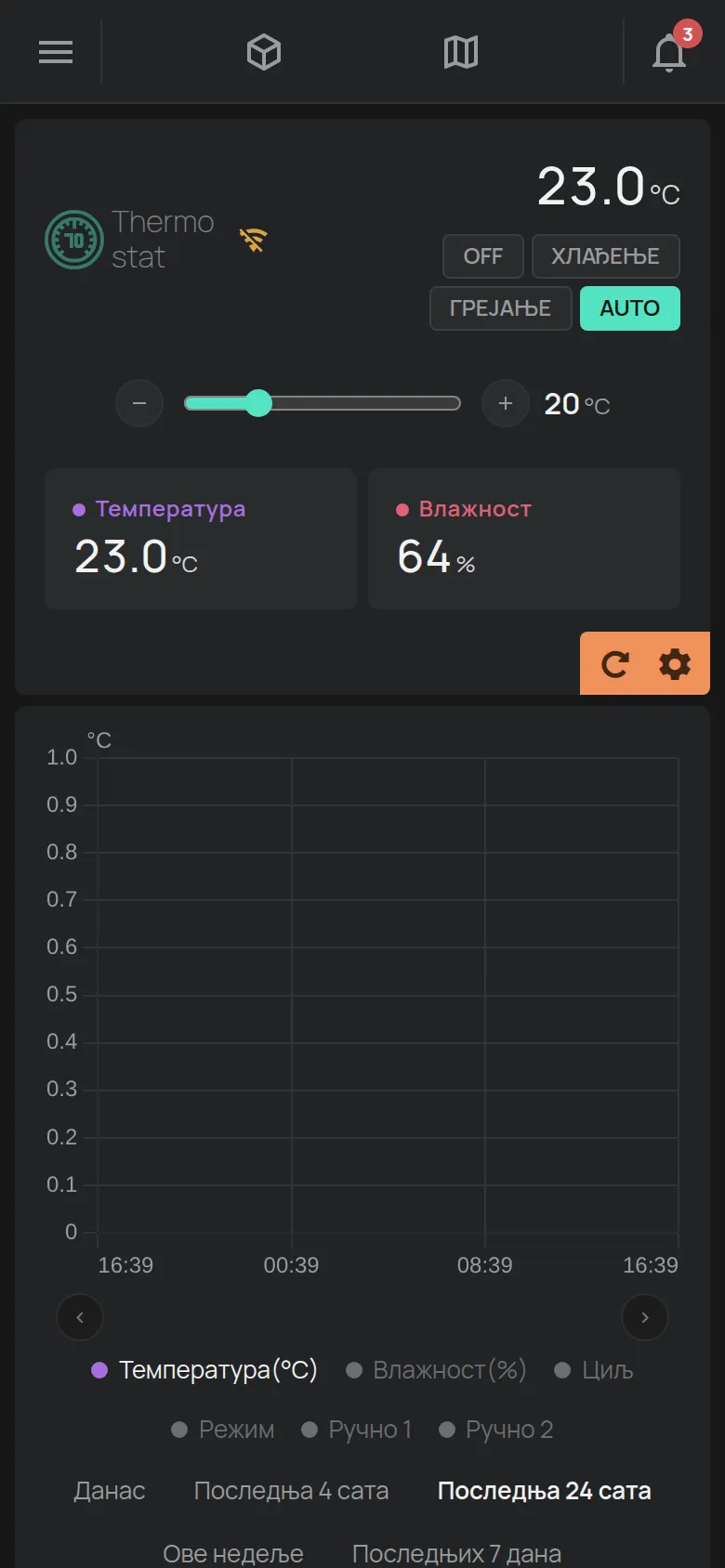Click the large 23.0 °C current reading

(x=609, y=187)
